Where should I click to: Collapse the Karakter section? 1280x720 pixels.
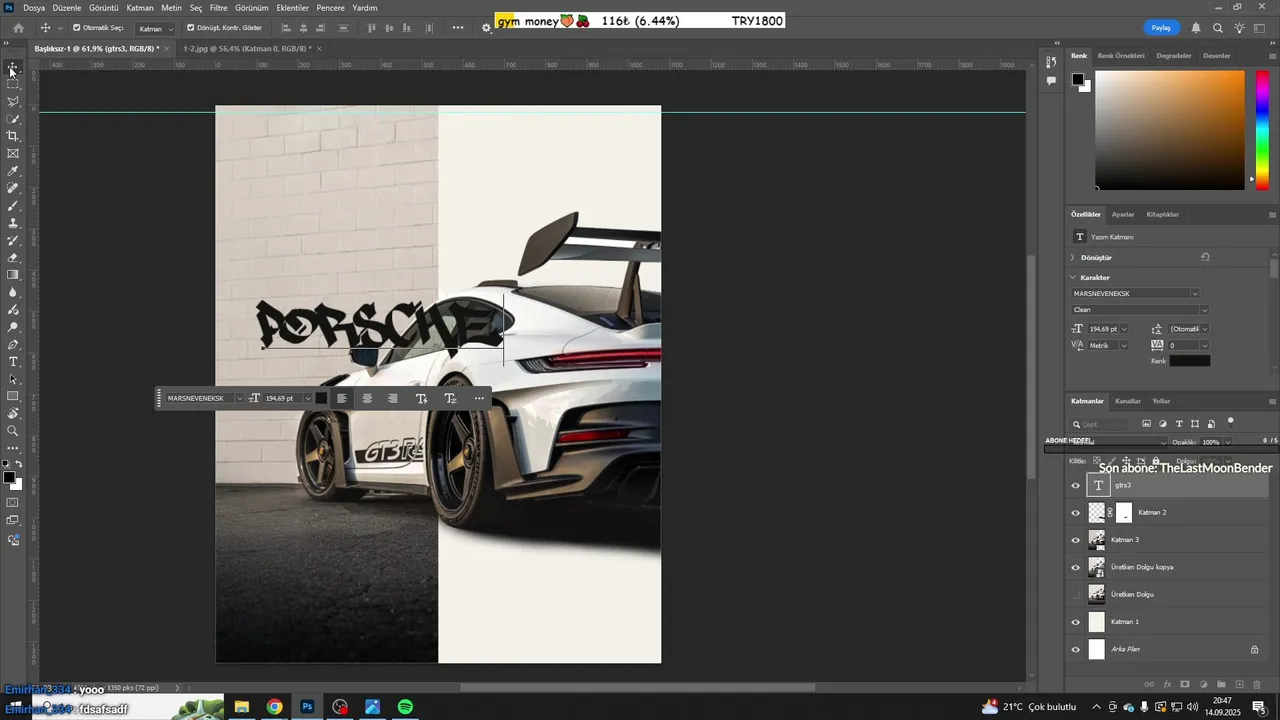(1073, 278)
